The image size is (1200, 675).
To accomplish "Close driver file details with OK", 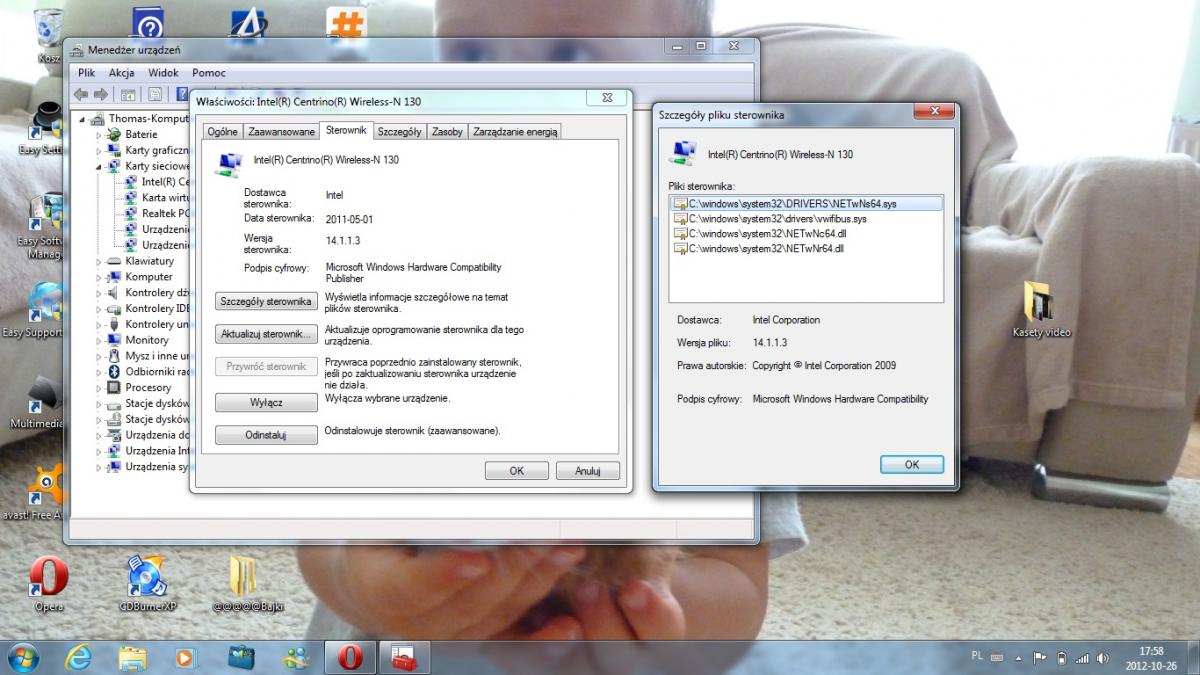I will point(912,465).
